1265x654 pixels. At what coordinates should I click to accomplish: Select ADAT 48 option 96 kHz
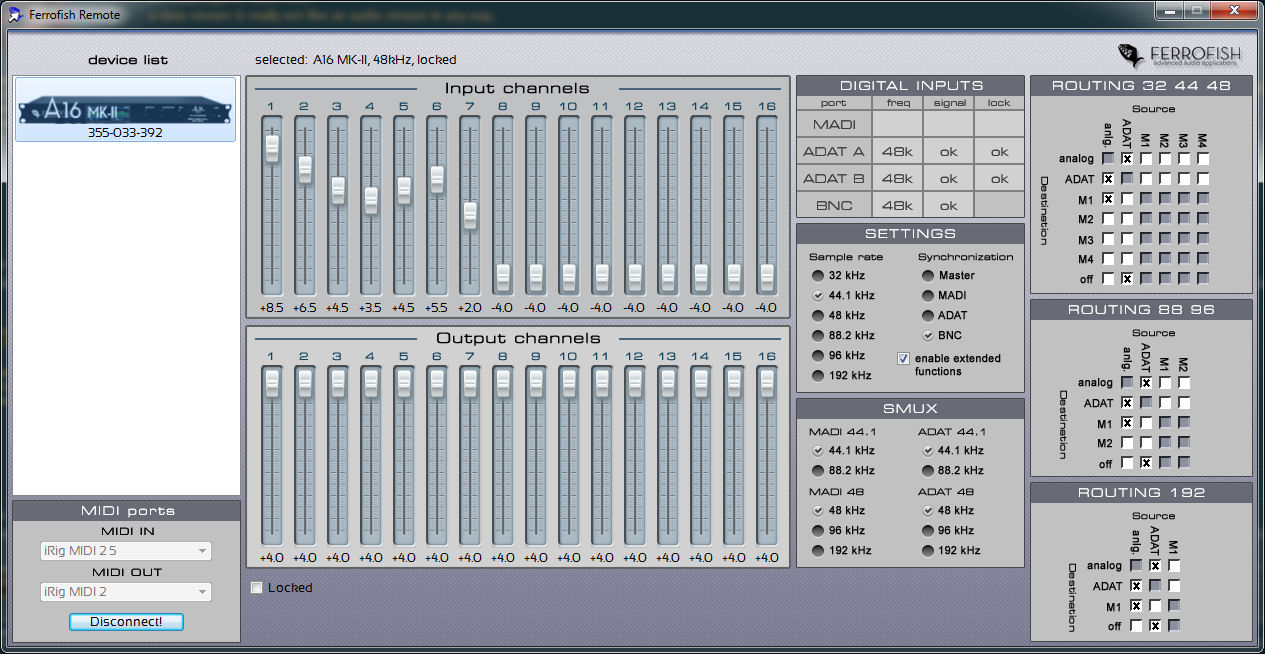(928, 530)
